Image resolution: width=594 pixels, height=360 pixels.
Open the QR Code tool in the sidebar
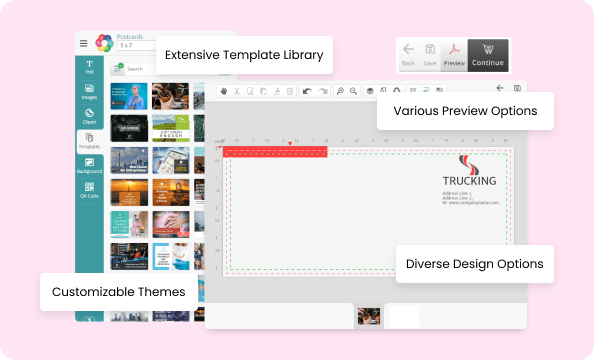(89, 191)
